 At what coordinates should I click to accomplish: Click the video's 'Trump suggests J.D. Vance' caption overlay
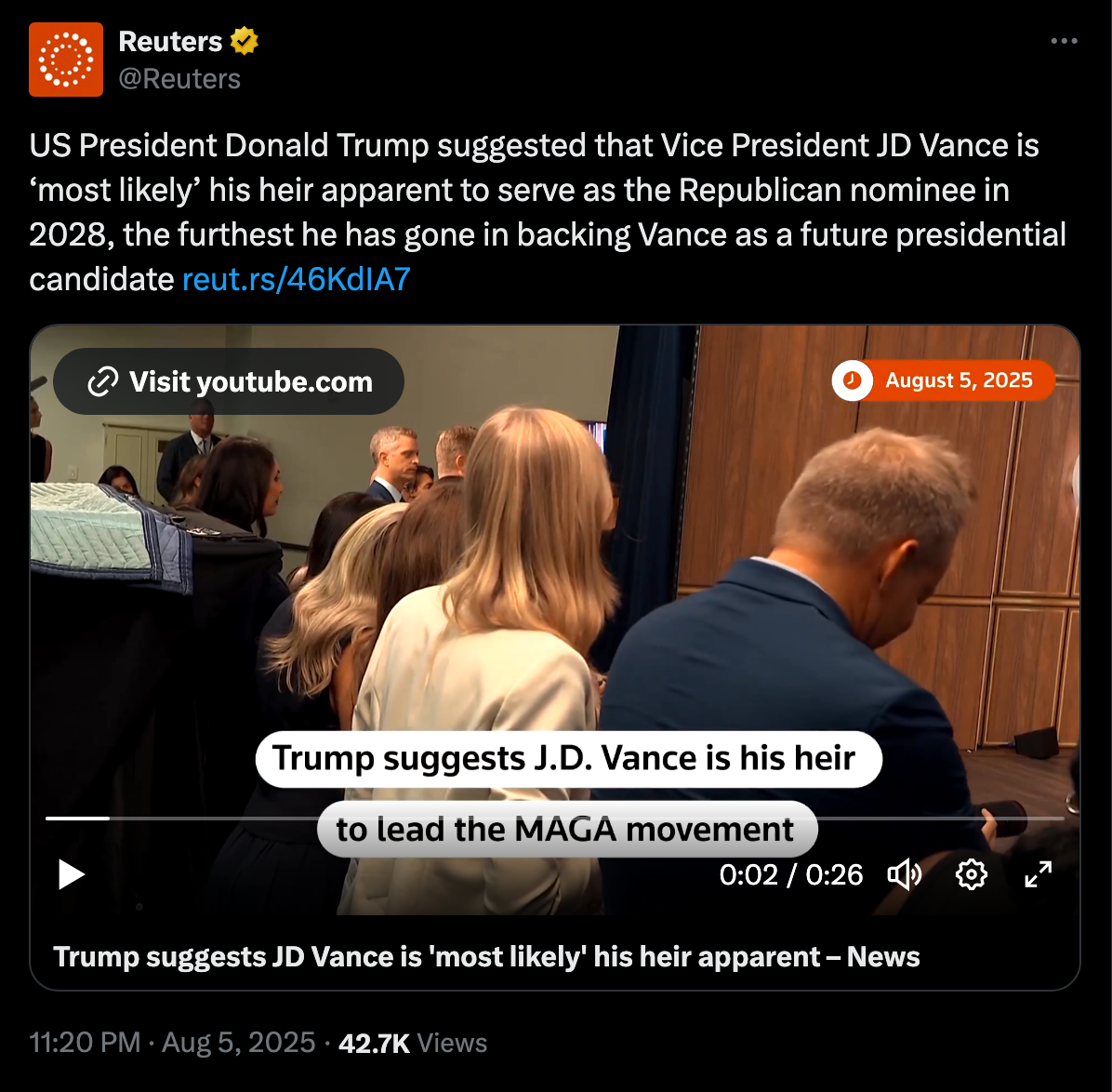coord(569,758)
